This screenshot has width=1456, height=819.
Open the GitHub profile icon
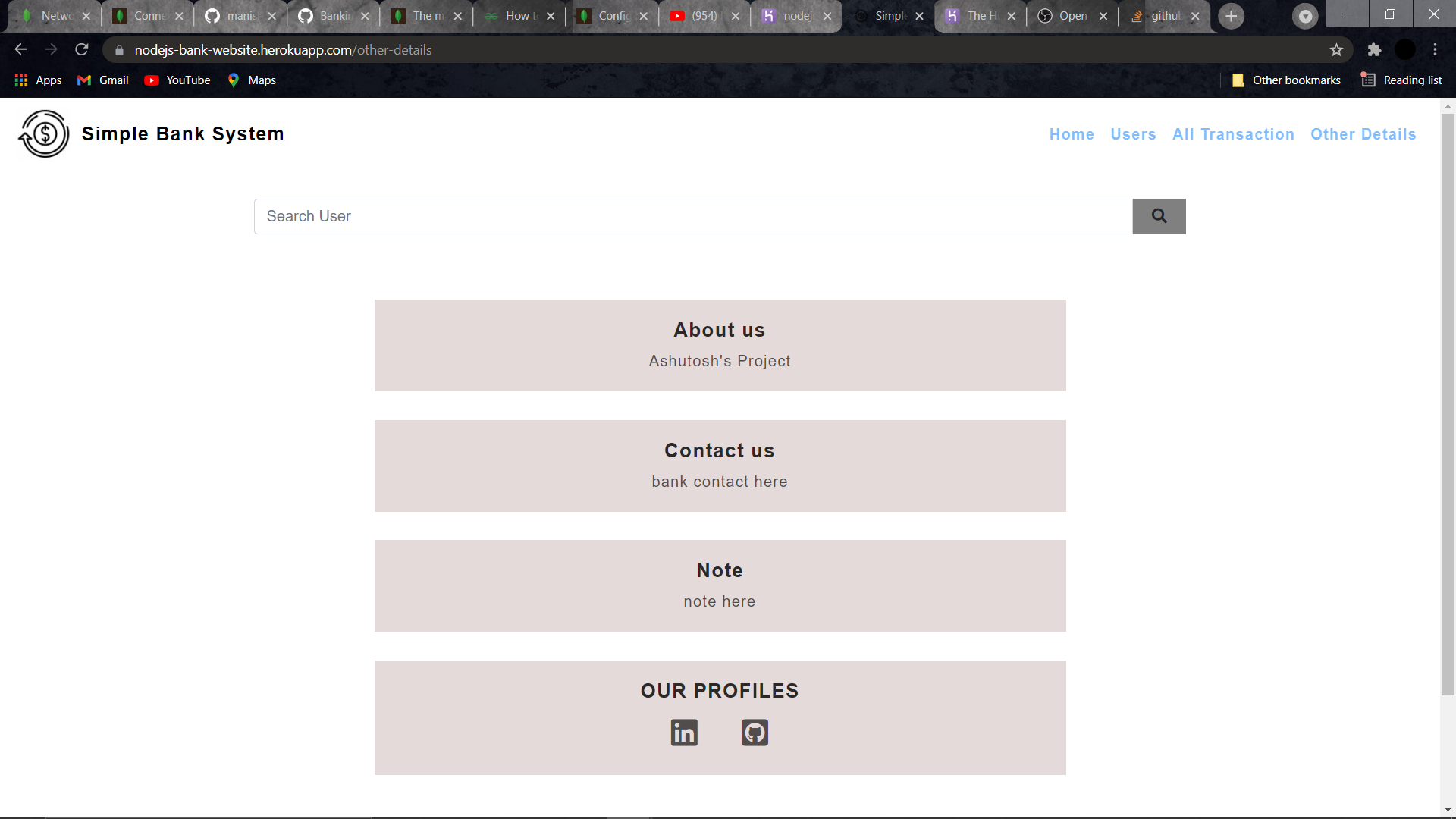(x=755, y=733)
